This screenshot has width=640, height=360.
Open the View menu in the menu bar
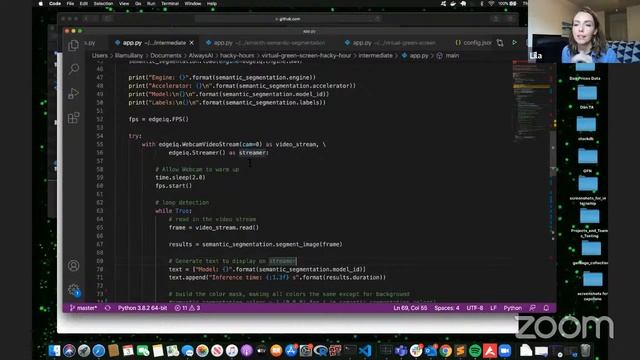tap(124, 4)
